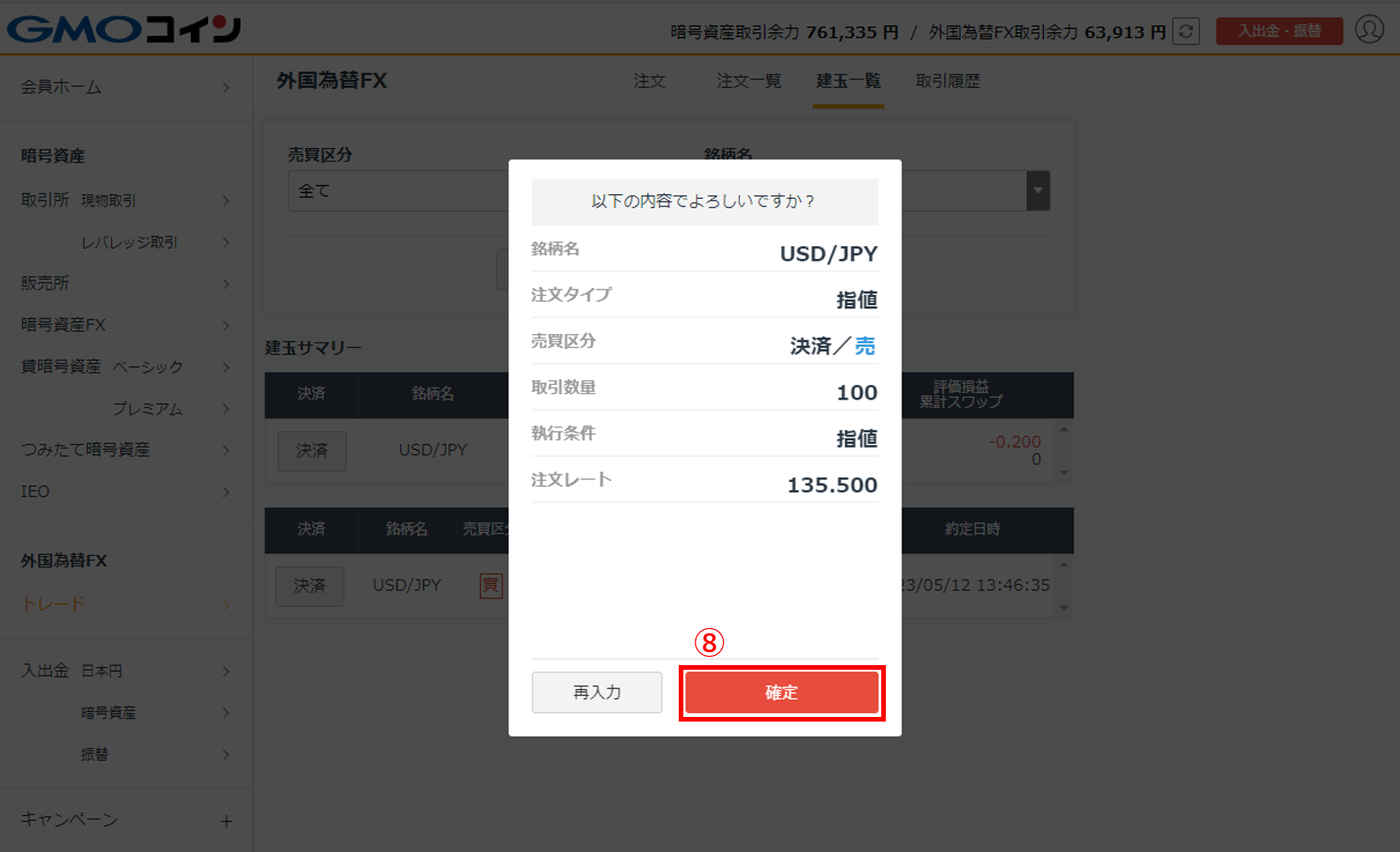Click 決済 button in the position detail row
The height and width of the screenshot is (852, 1400).
pos(310,586)
